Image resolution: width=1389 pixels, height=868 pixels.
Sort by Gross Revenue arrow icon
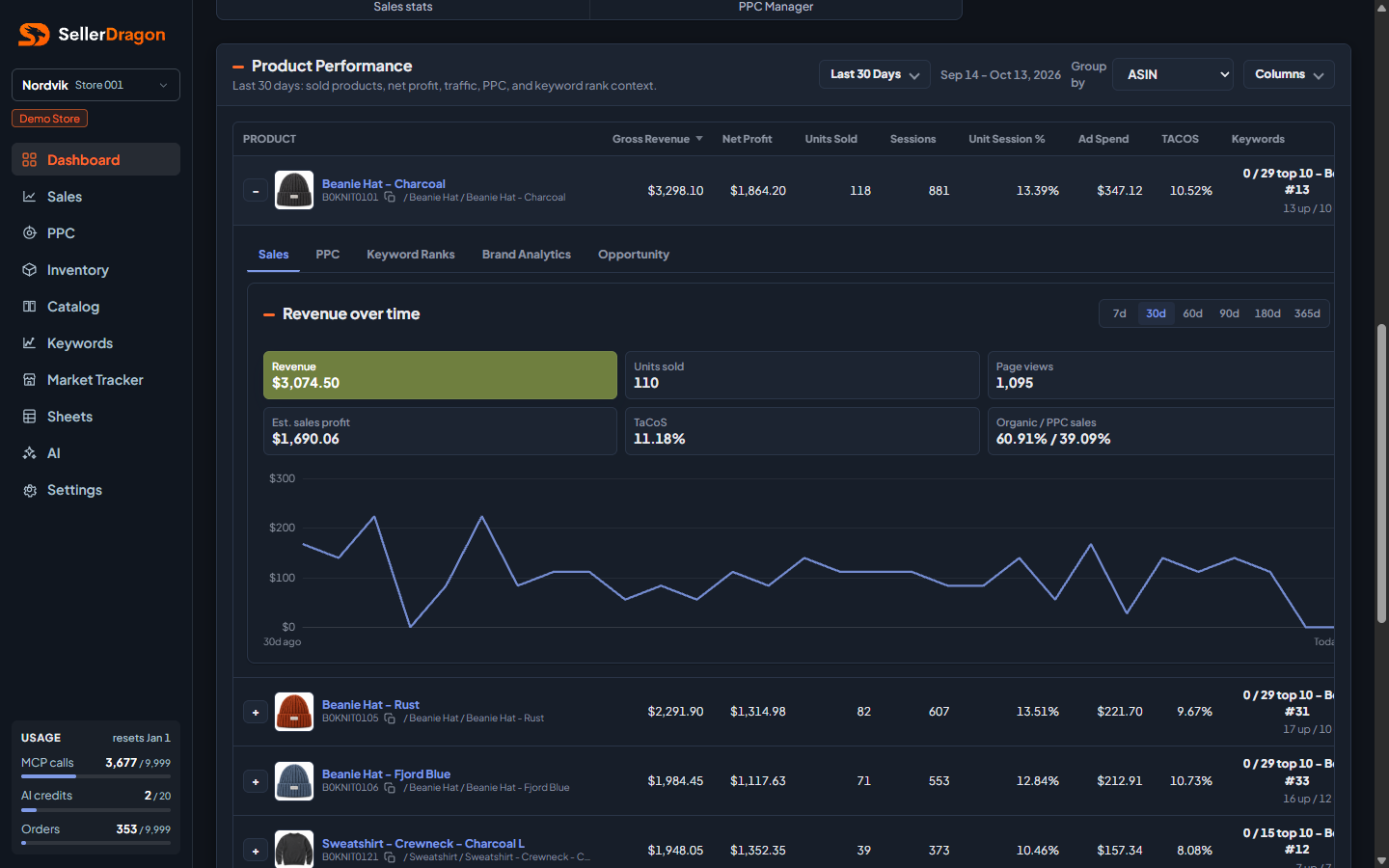[x=699, y=139]
